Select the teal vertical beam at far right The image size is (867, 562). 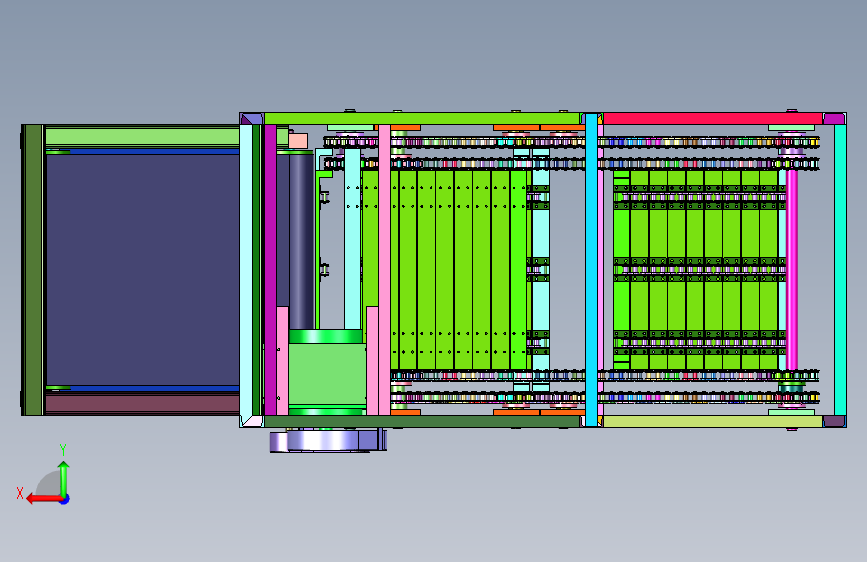[840, 269]
